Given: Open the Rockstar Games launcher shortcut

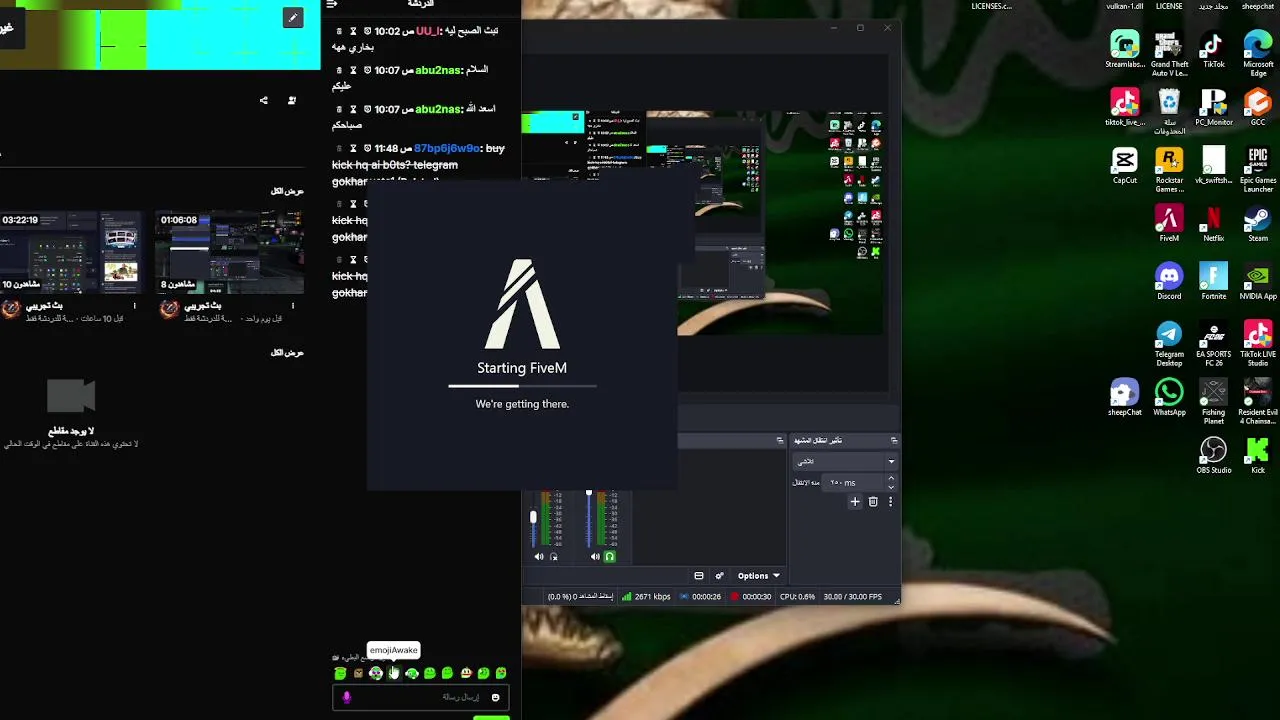Looking at the screenshot, I should (x=1169, y=170).
